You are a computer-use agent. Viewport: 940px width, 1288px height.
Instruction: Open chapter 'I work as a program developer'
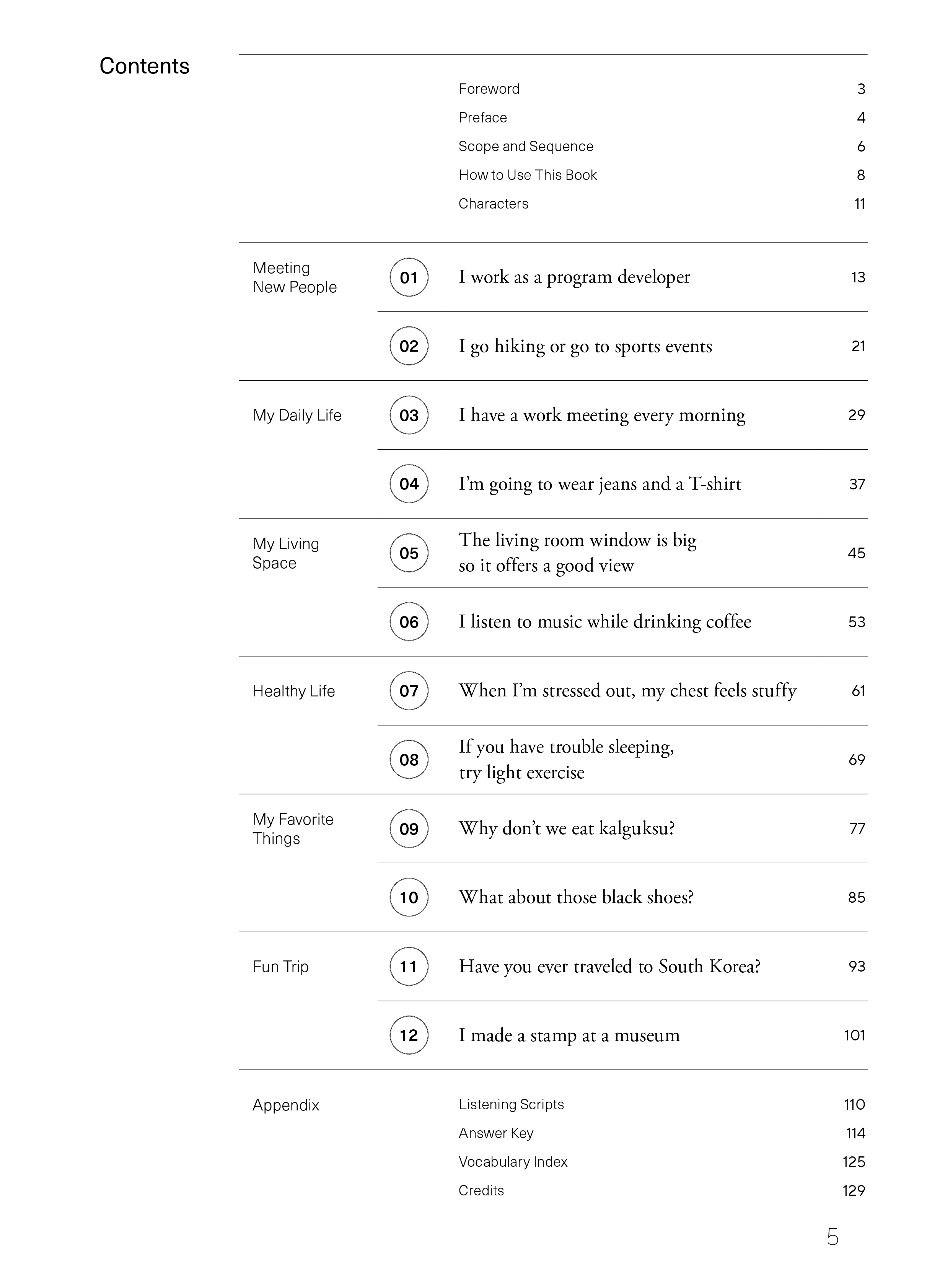(x=574, y=277)
